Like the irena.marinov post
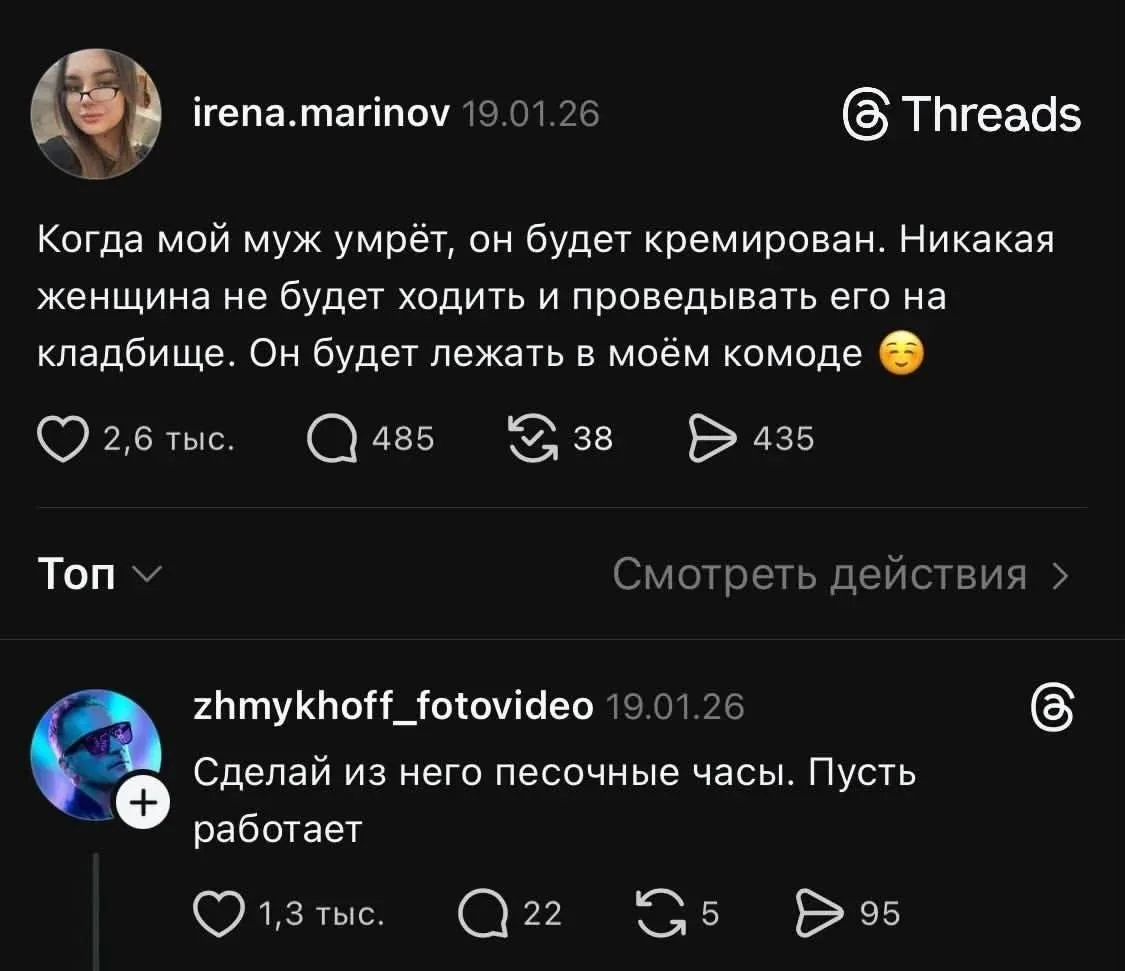 [x=63, y=438]
